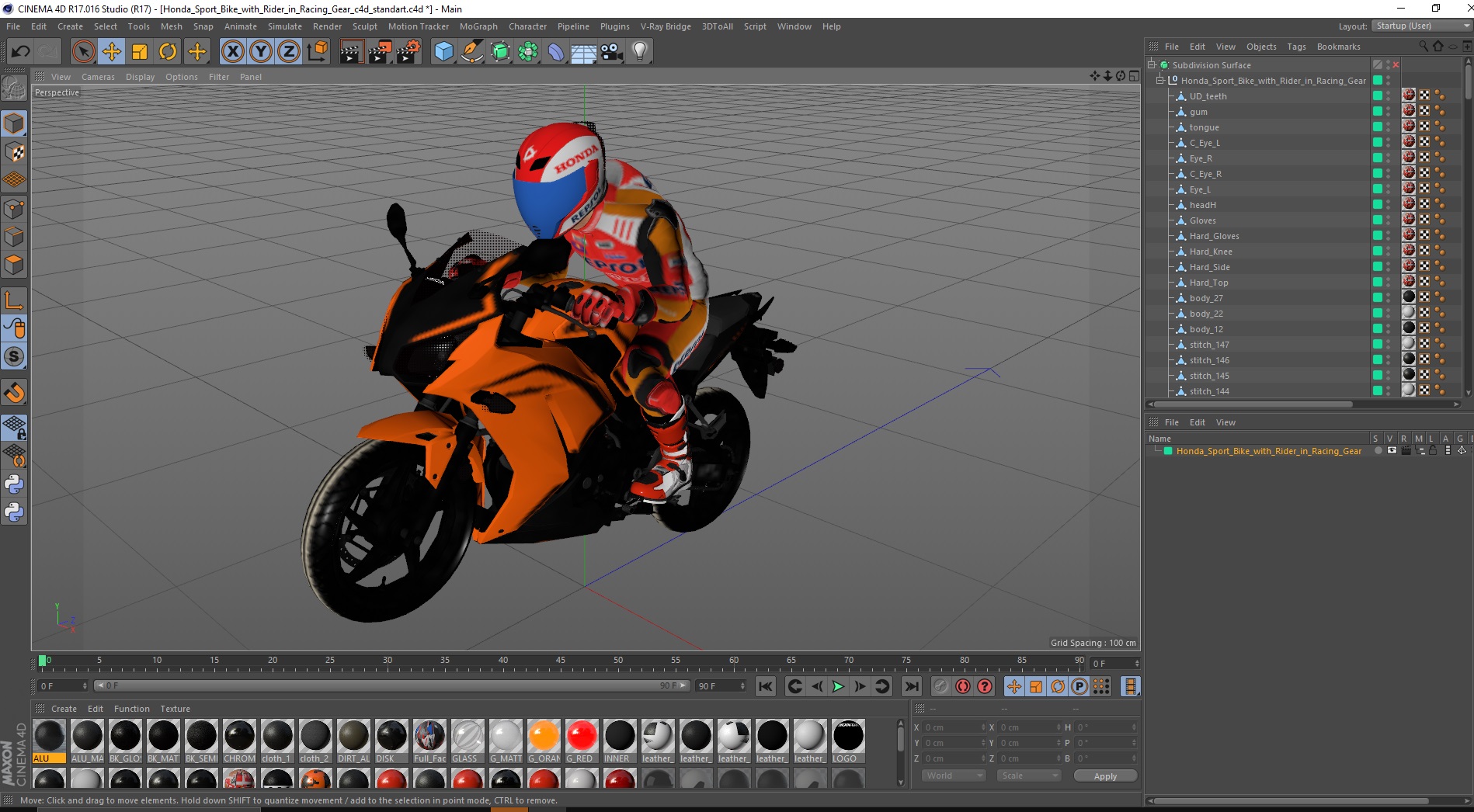Open the V-Ray Bridge menu

point(666,26)
